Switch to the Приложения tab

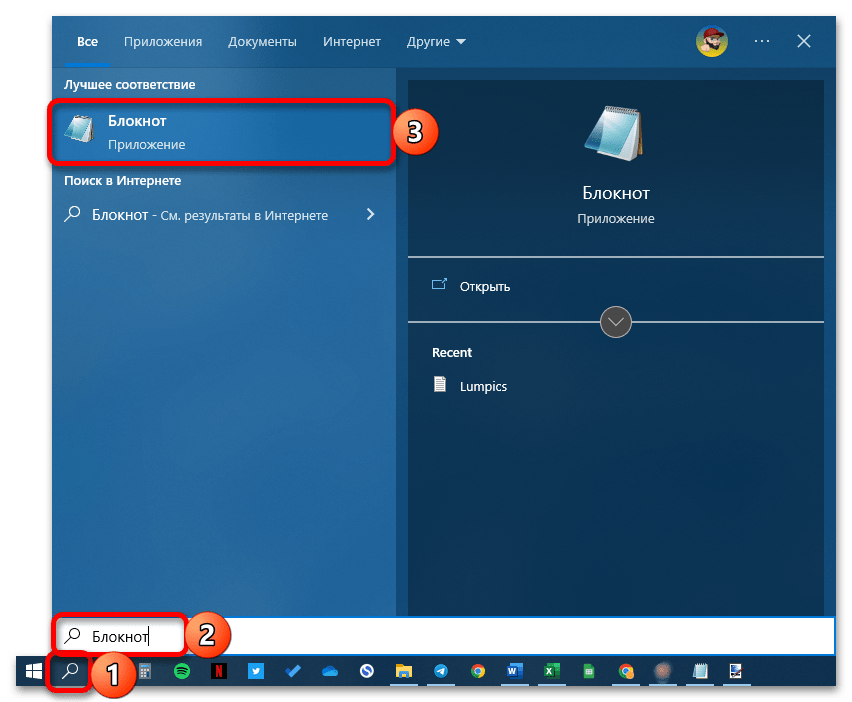pyautogui.click(x=163, y=42)
